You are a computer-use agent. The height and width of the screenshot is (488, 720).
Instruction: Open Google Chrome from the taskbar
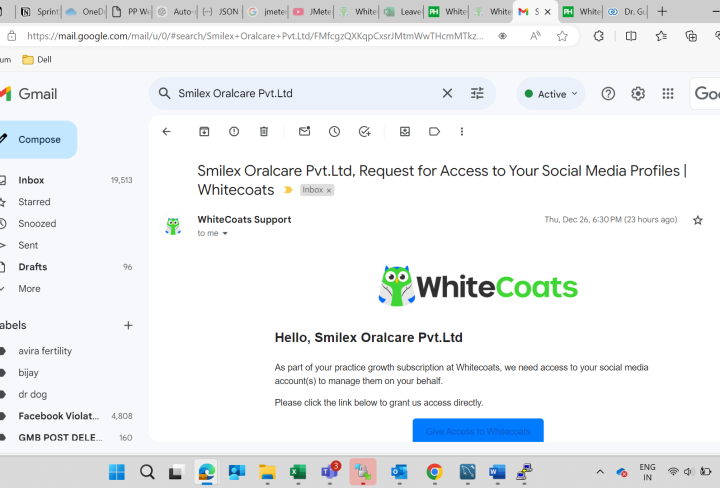tap(434, 472)
